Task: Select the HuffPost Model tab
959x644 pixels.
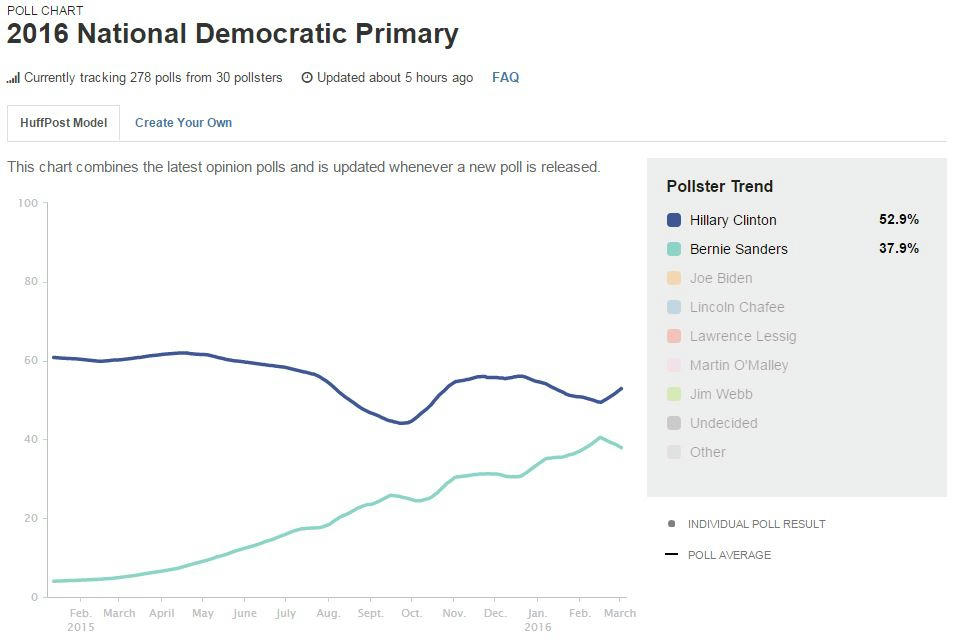Action: coord(64,123)
